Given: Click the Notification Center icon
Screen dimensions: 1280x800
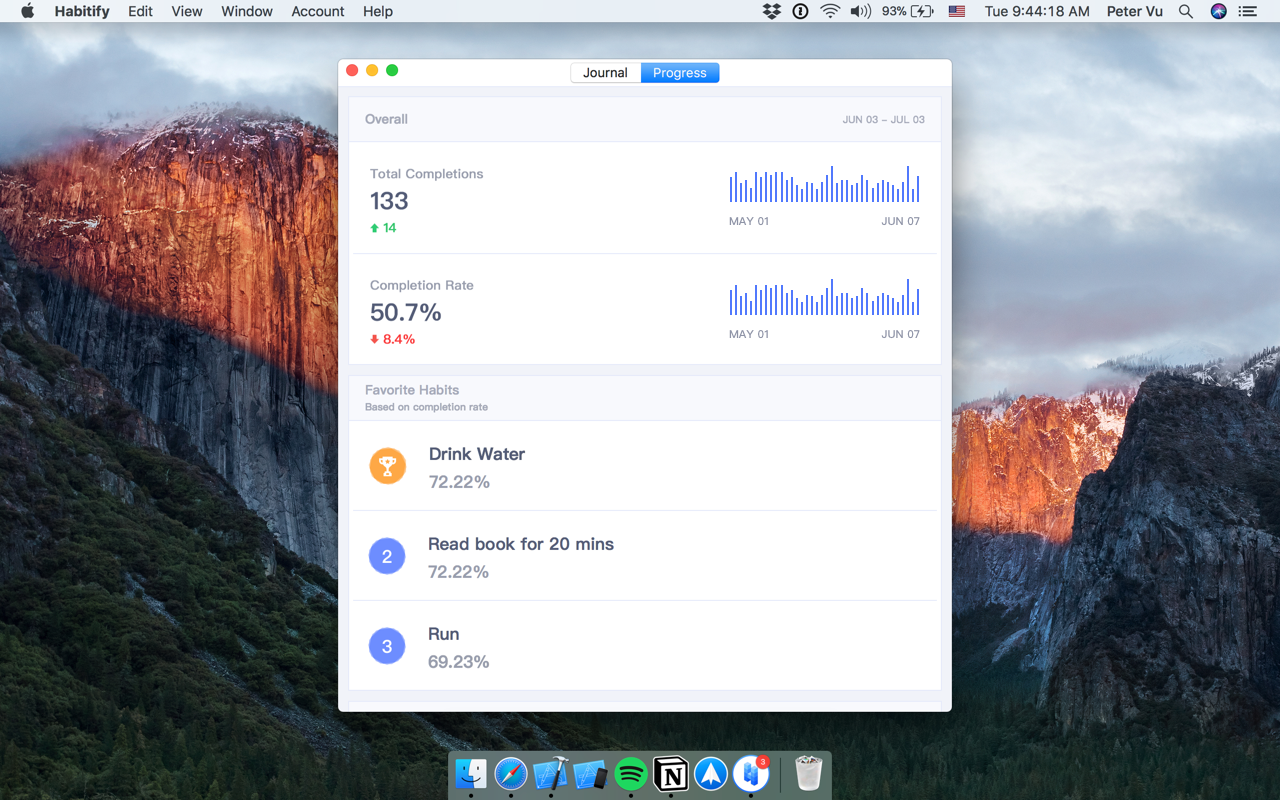Looking at the screenshot, I should pyautogui.click(x=1247, y=11).
